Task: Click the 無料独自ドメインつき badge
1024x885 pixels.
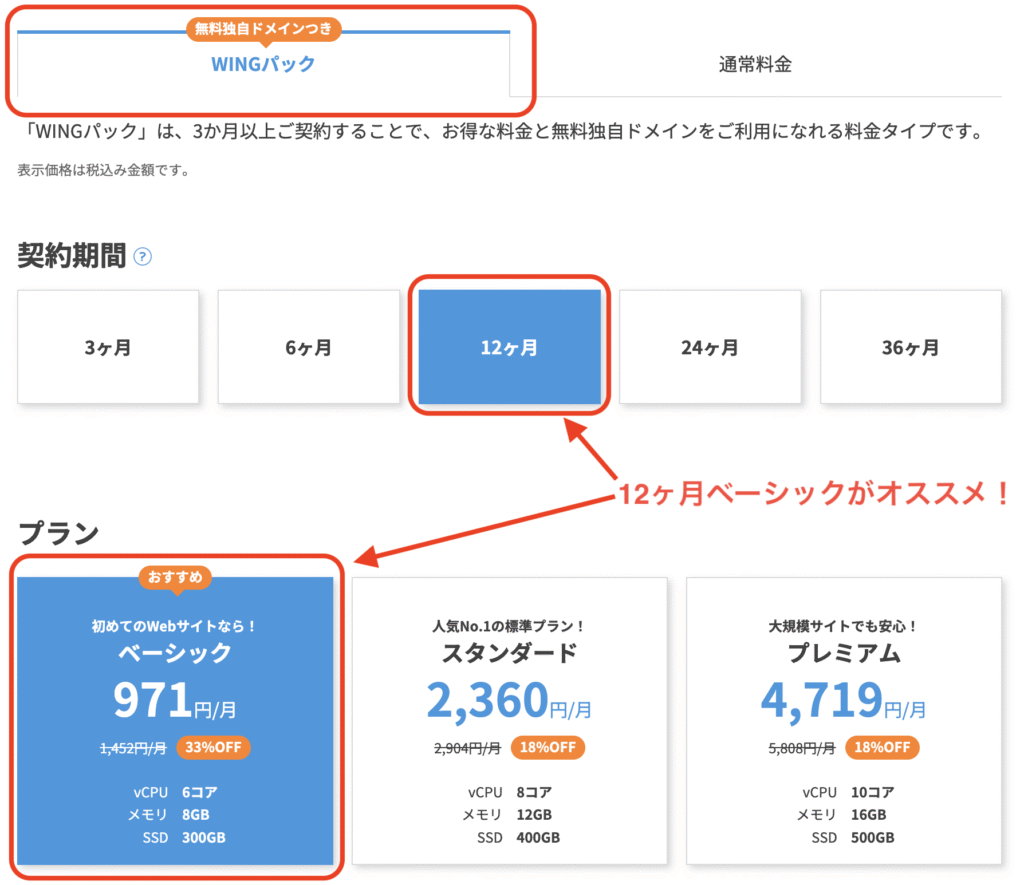Action: click(264, 29)
